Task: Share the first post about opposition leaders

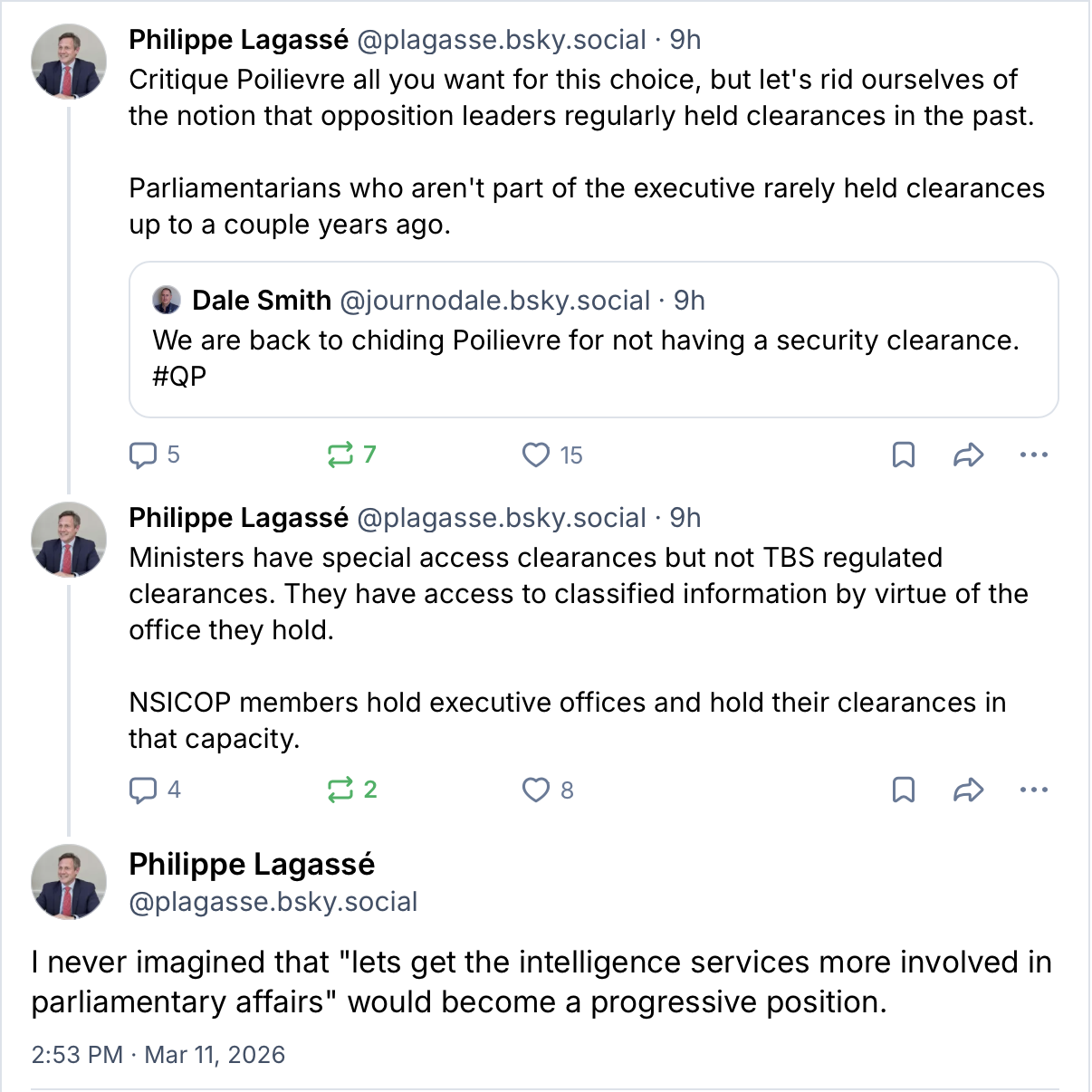Action: [968, 455]
